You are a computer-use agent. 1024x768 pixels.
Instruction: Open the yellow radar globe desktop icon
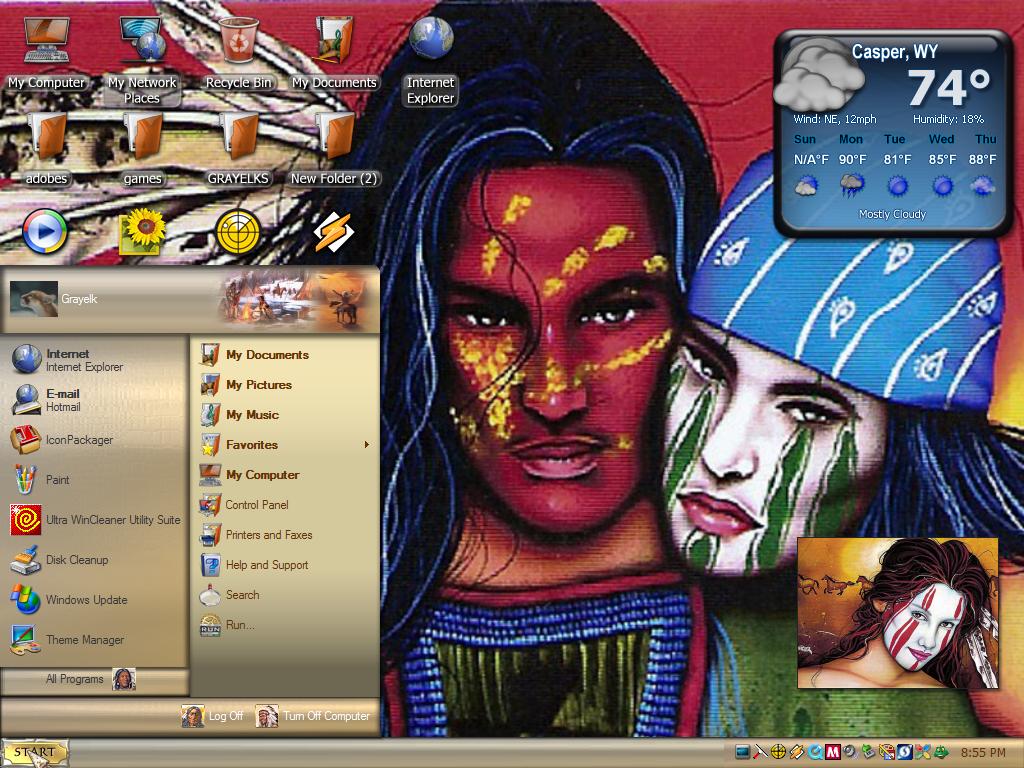click(x=238, y=231)
